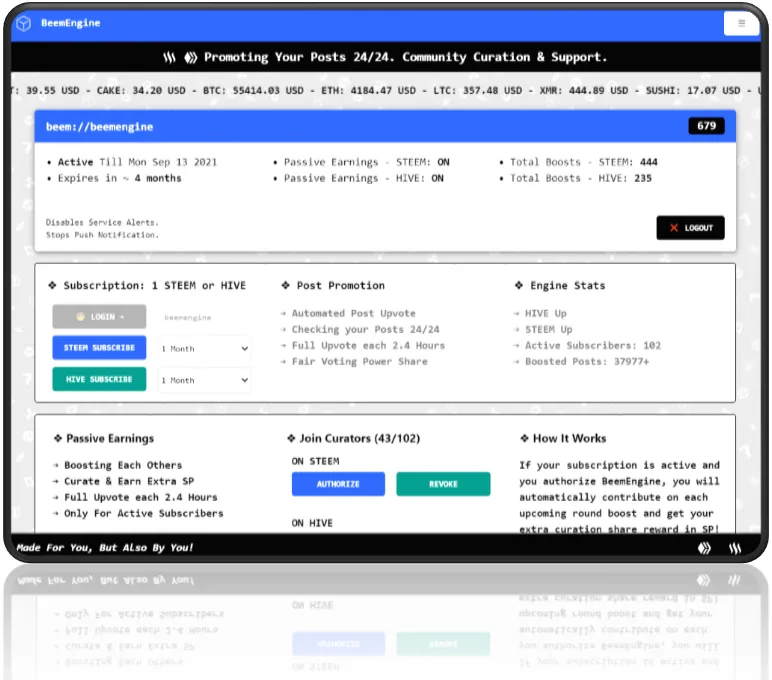Image resolution: width=772 pixels, height=680 pixels.
Task: Click the 'CAKE: 34.20 USD' ticker entry
Action: click(141, 91)
